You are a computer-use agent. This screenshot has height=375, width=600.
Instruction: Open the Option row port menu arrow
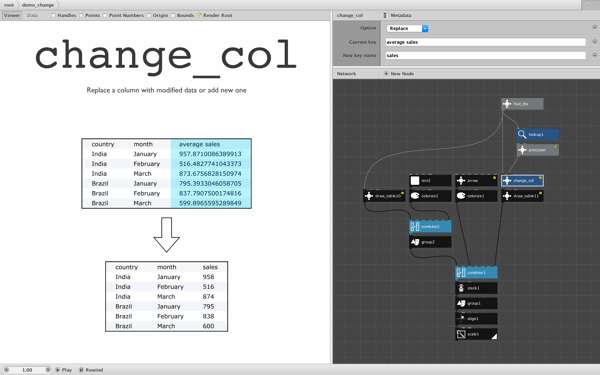click(x=594, y=28)
